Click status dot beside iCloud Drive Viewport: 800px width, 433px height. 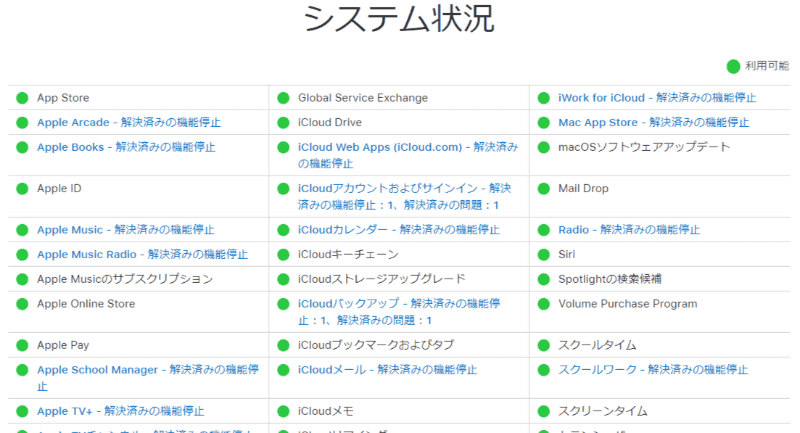click(x=283, y=123)
